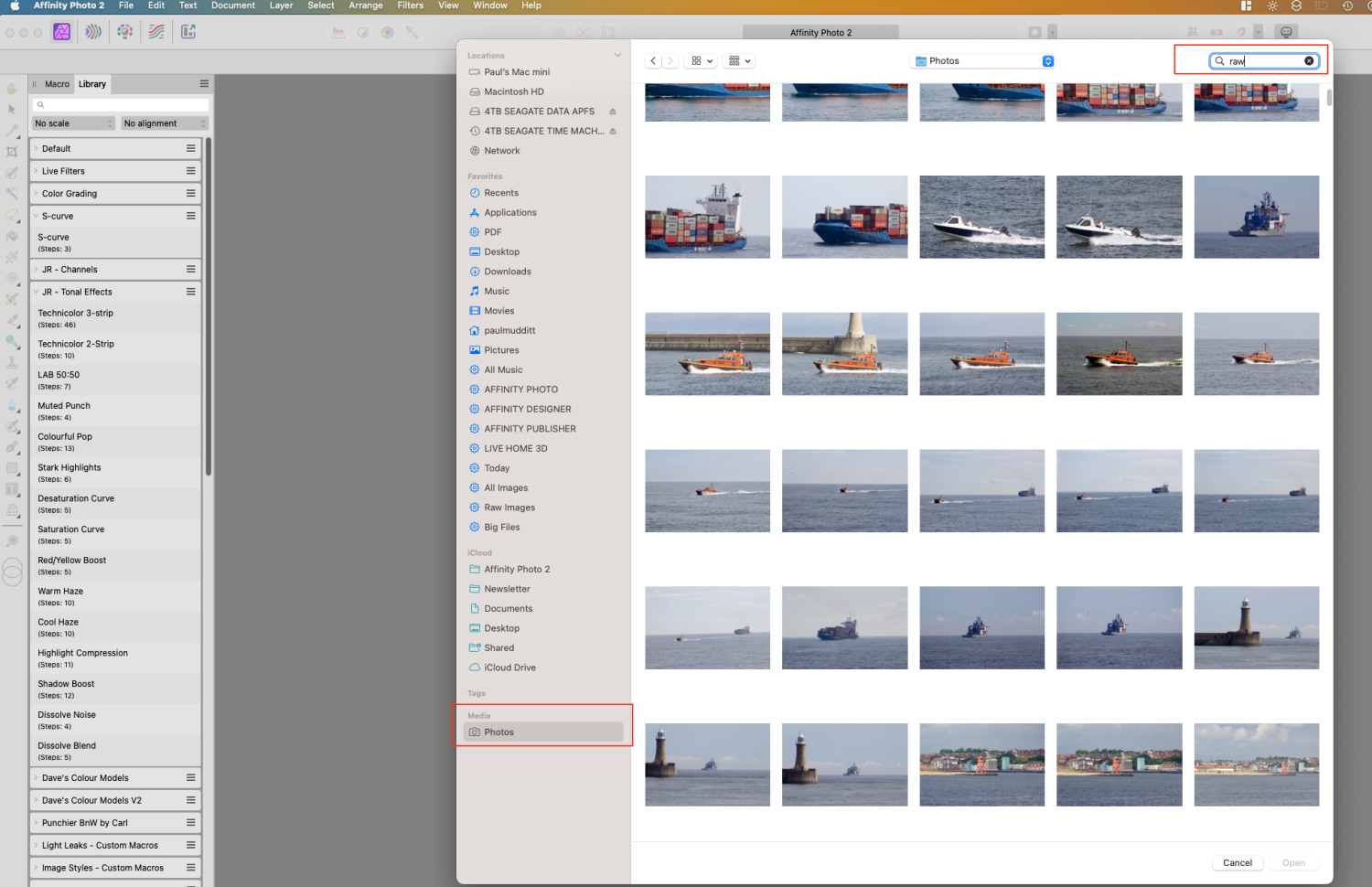Click inside the search input field
Screen dimensions: 1372x887
pos(1262,60)
